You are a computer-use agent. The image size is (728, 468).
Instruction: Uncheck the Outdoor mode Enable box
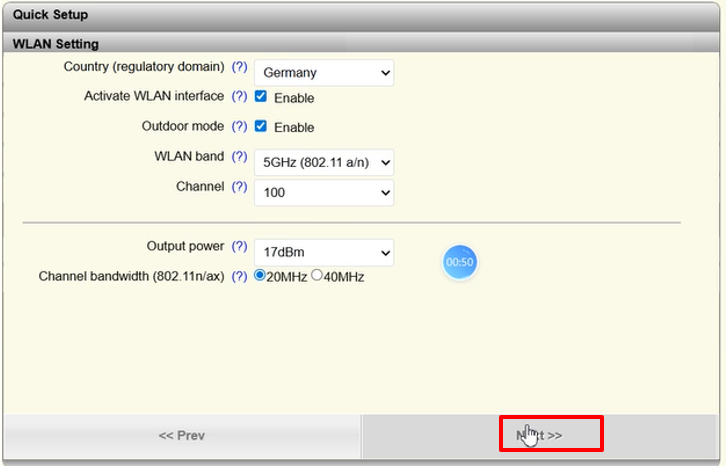(x=261, y=127)
